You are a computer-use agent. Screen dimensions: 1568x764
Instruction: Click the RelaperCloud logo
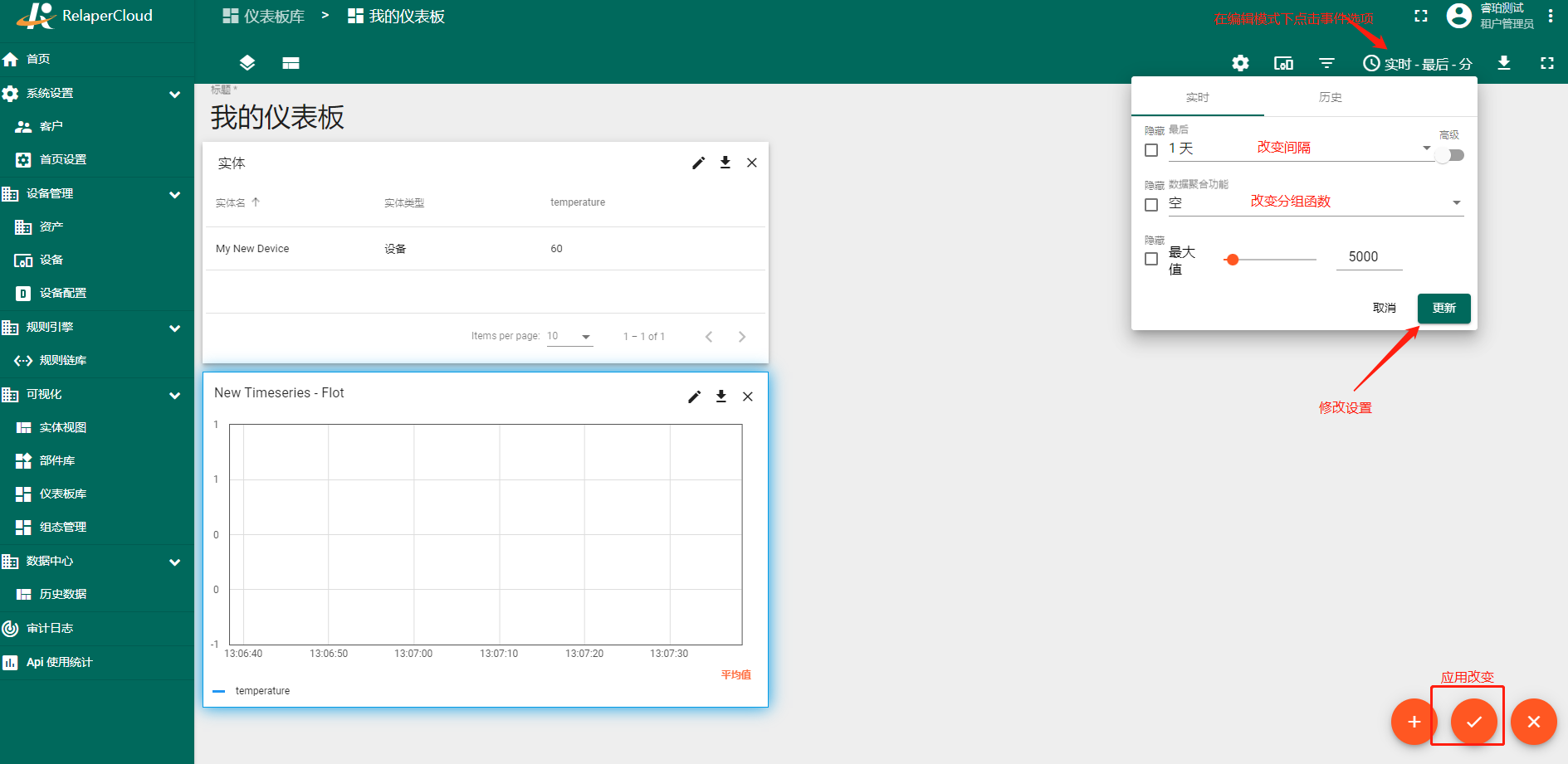[85, 16]
